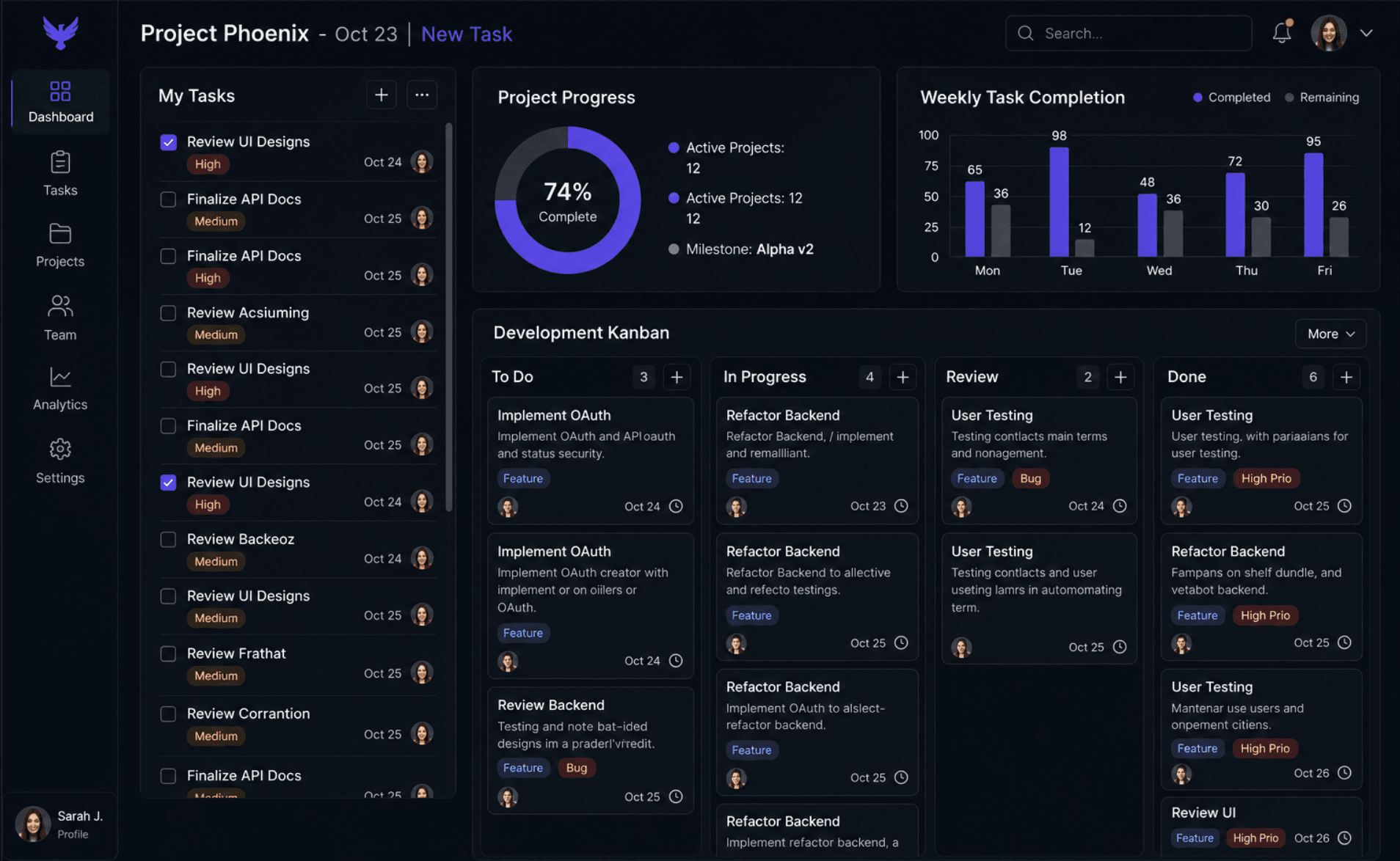Image resolution: width=1400 pixels, height=861 pixels.
Task: Click the Remaining legend dot
Action: 1289,98
